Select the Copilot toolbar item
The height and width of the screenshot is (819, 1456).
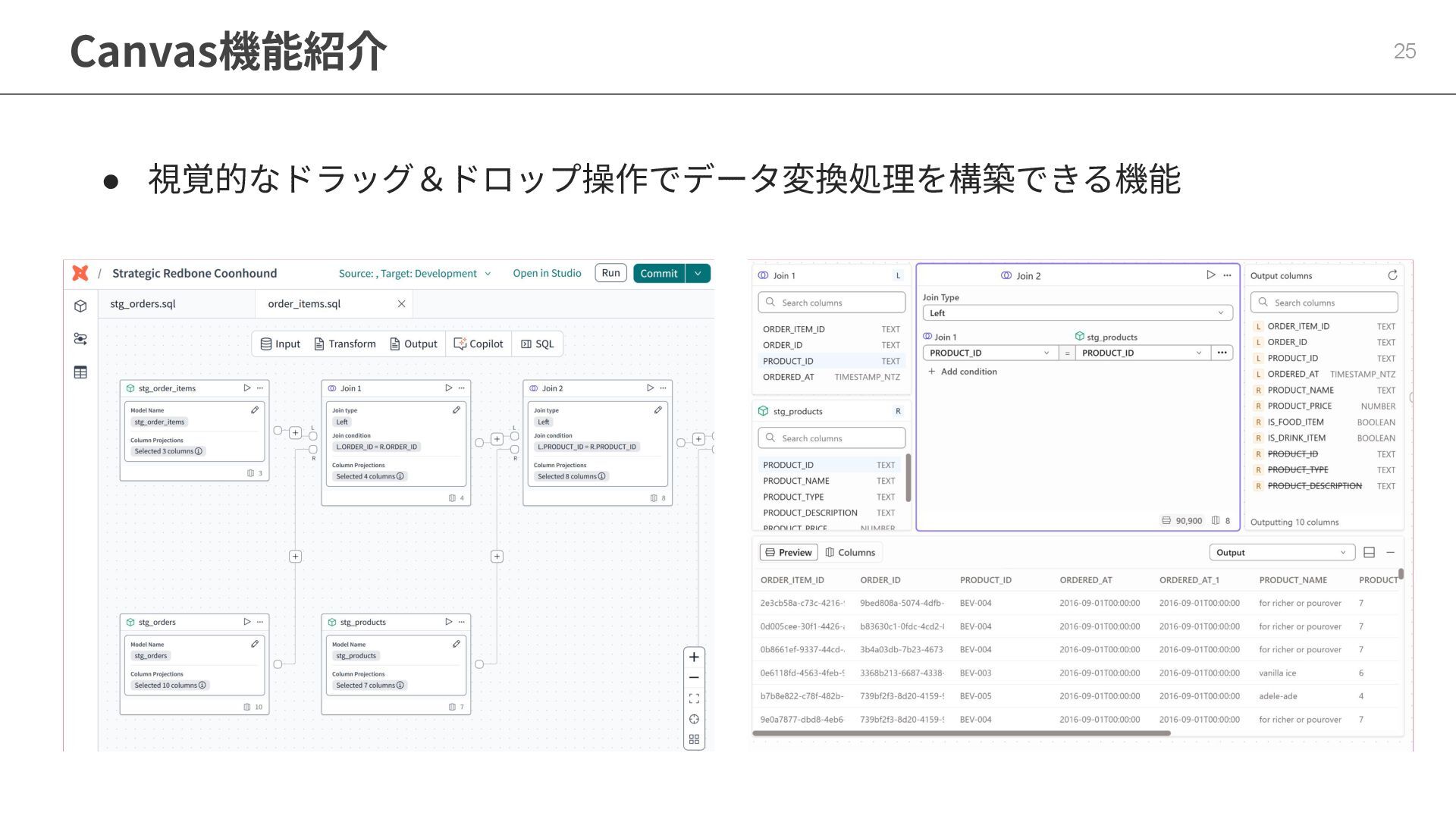(x=479, y=344)
